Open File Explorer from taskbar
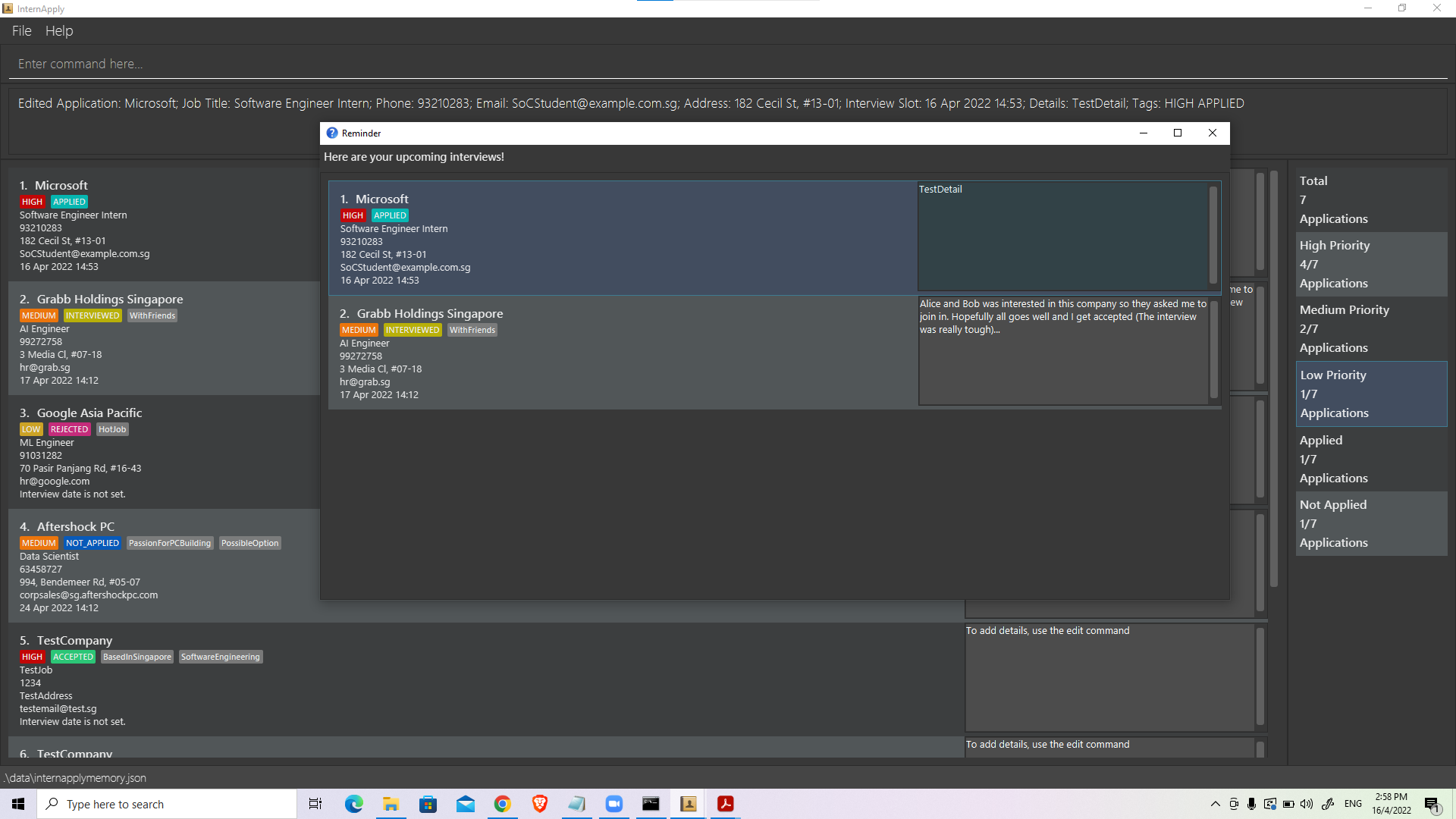 [391, 804]
